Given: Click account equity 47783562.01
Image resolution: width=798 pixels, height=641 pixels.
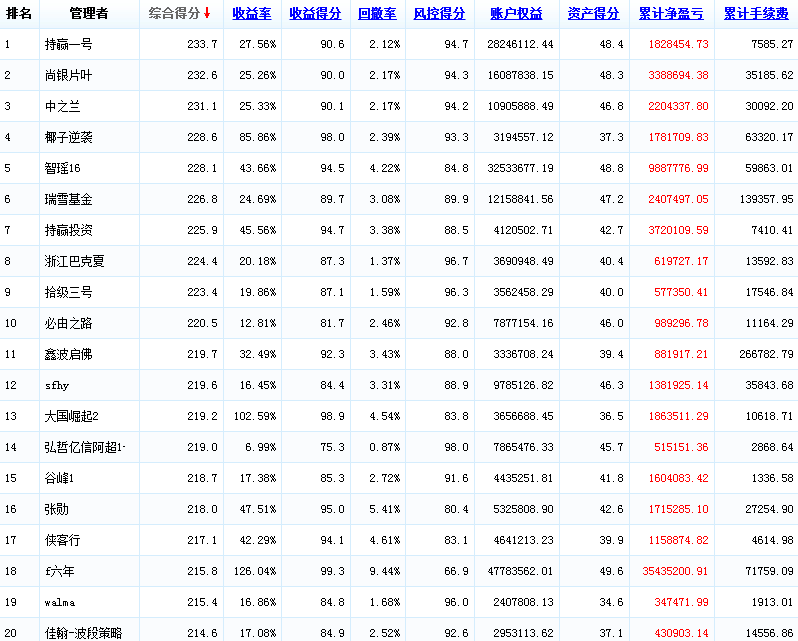Looking at the screenshot, I should [521, 572].
